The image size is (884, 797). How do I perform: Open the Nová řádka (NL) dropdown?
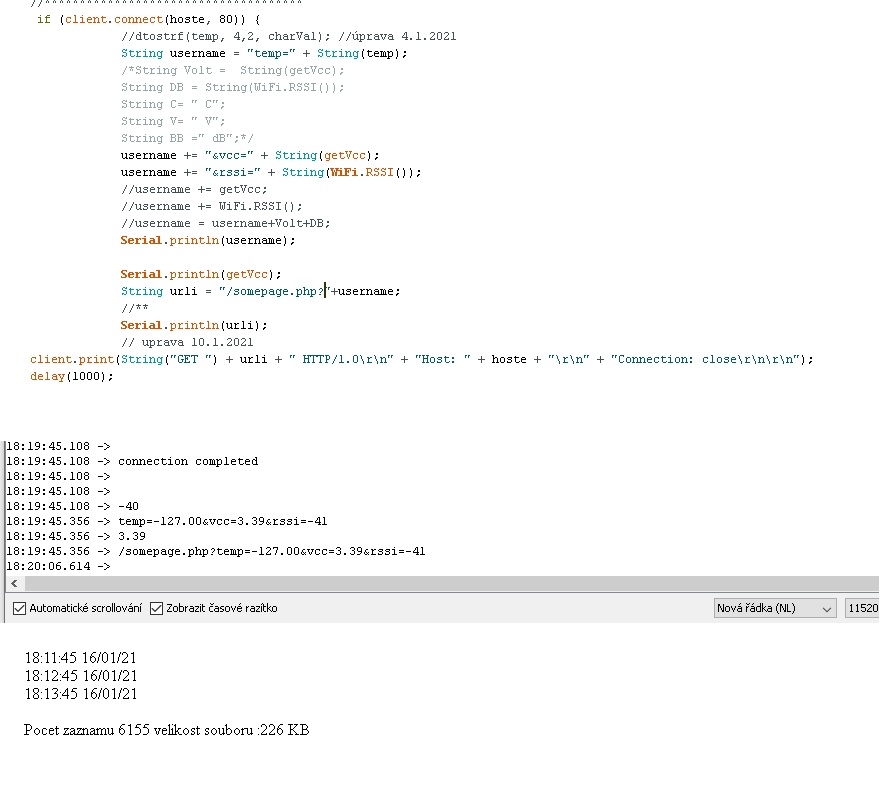[x=775, y=608]
